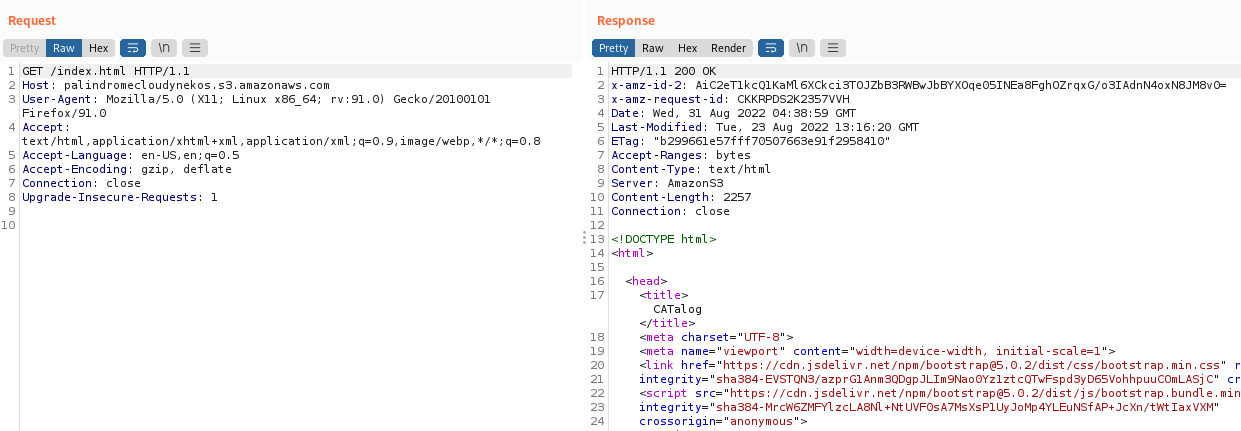This screenshot has width=1241, height=431.
Task: Toggle show non-printable characters in Request panel
Action: (163, 48)
